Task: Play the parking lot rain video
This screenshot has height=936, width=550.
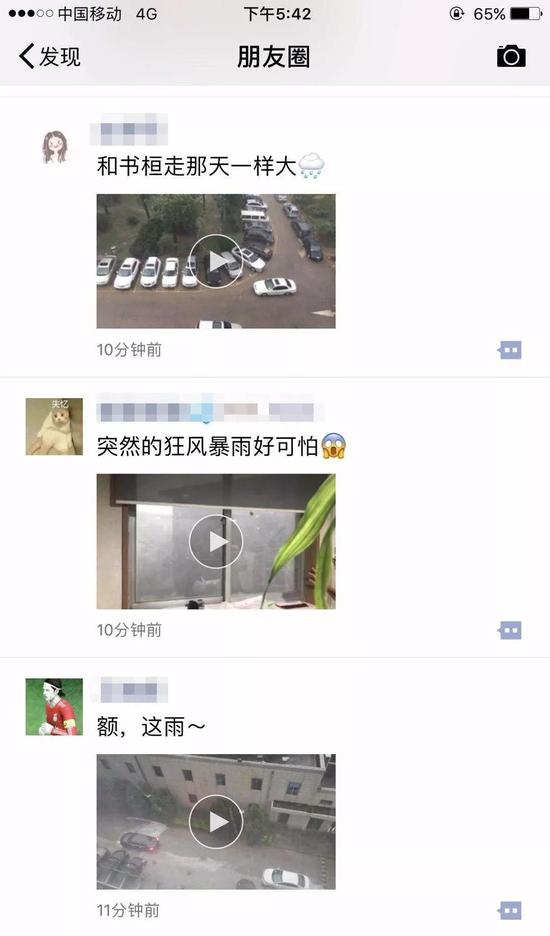Action: 216,261
